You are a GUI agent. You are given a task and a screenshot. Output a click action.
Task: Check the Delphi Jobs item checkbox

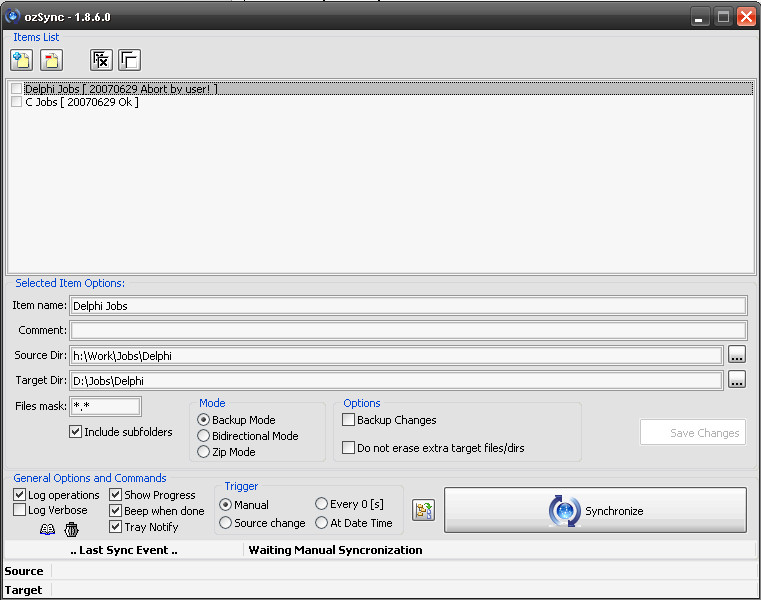tap(17, 88)
